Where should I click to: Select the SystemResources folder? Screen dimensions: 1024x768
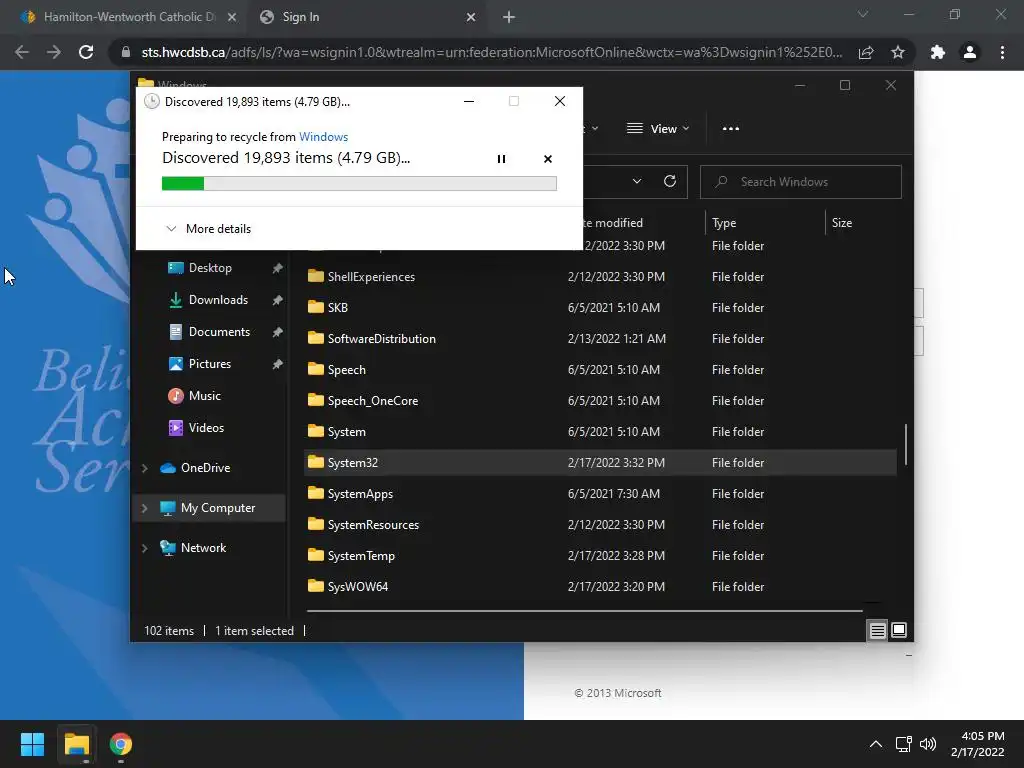(x=373, y=524)
